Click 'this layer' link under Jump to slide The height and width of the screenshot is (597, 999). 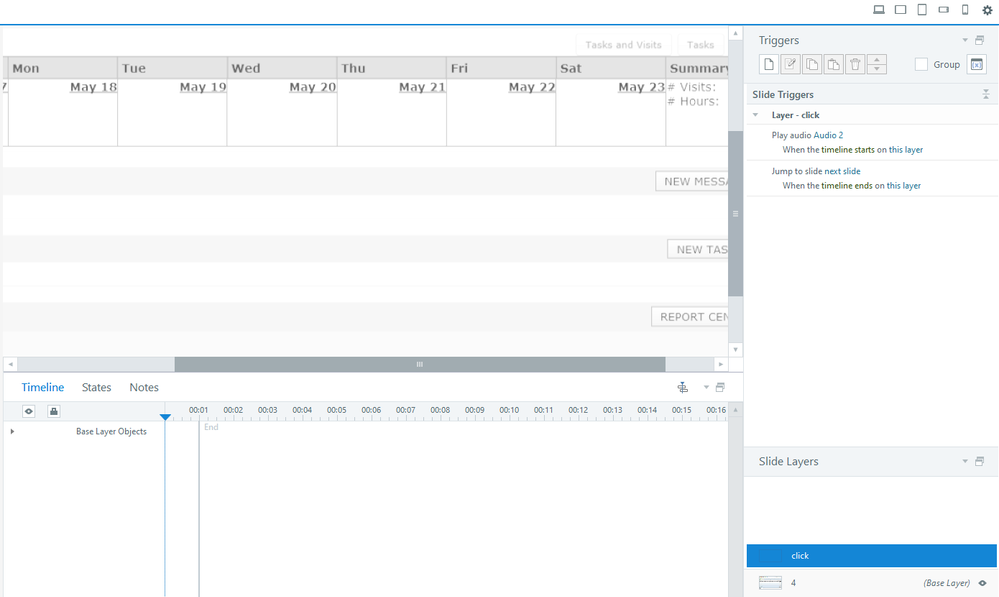click(x=903, y=185)
